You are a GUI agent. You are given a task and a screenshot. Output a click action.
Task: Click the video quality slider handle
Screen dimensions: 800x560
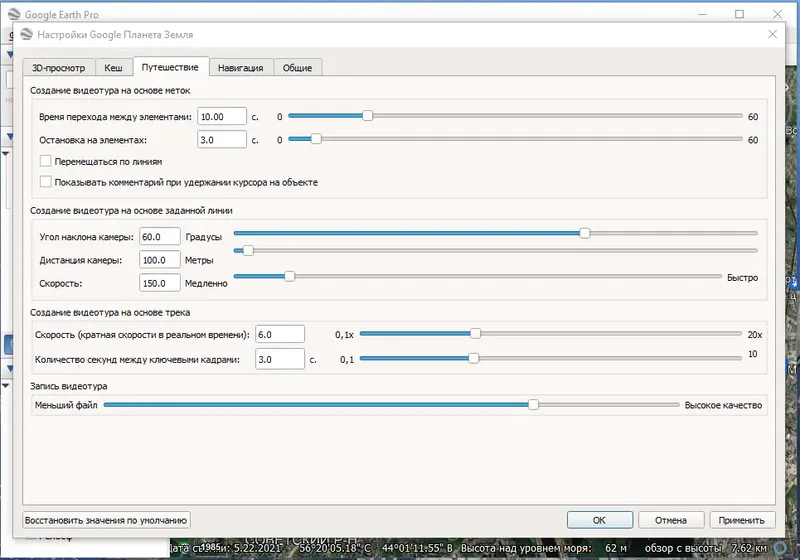[x=533, y=404]
